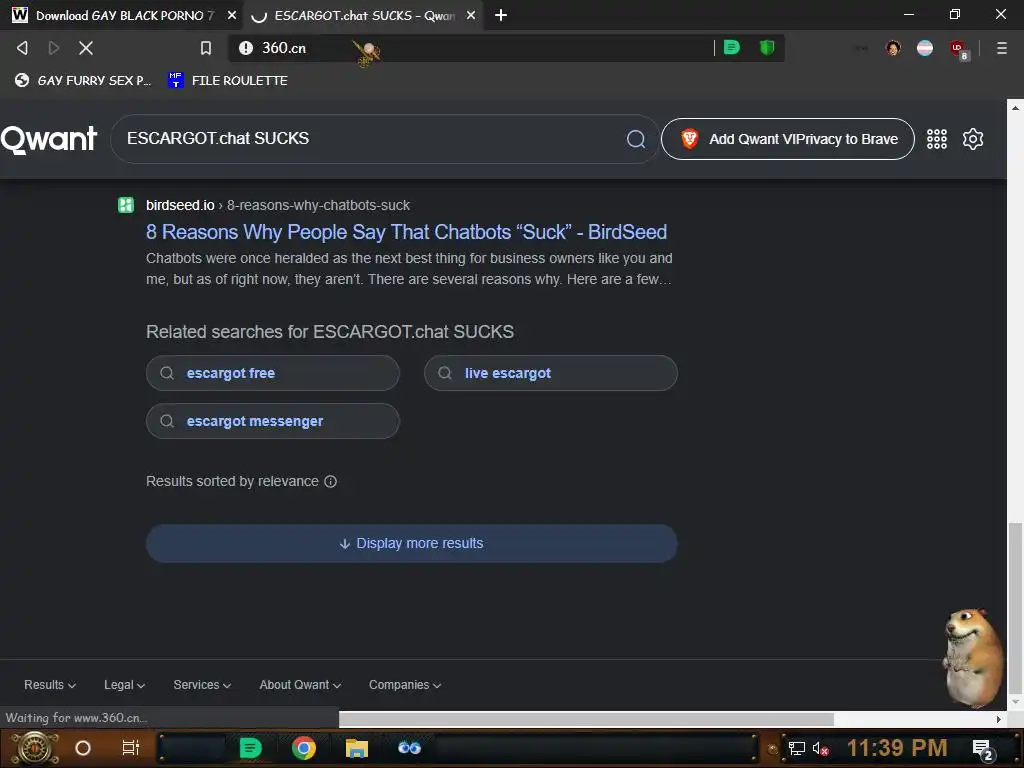1024x768 pixels.
Task: Open the green Brave shield icon
Action: click(767, 48)
